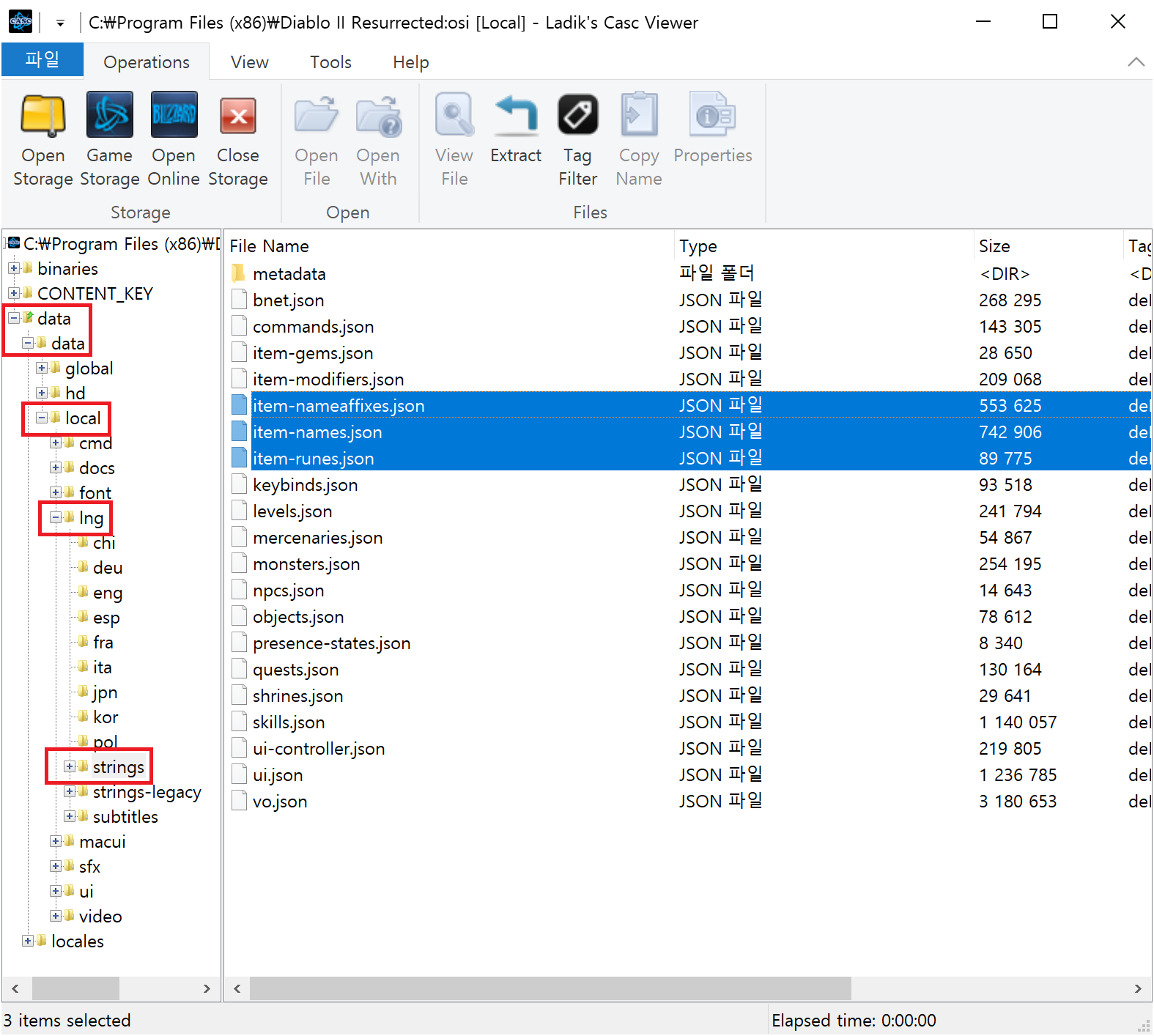1154x1036 pixels.
Task: Click the file list scroll right arrow
Action: (1137, 988)
